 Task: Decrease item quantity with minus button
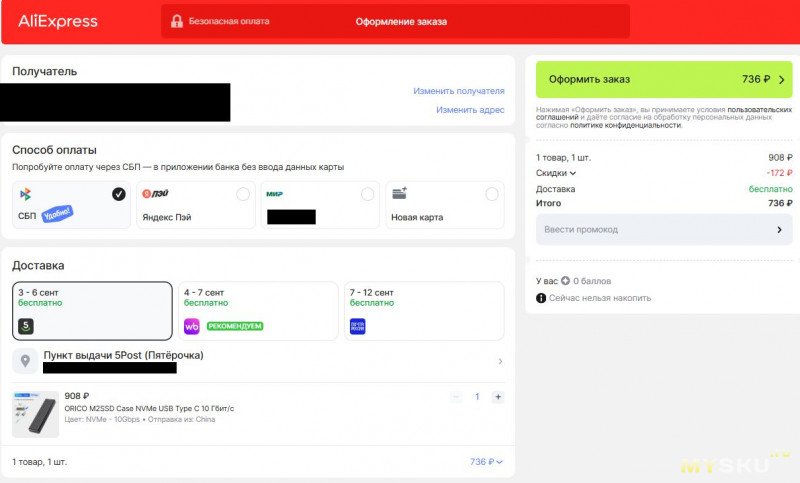pos(456,397)
